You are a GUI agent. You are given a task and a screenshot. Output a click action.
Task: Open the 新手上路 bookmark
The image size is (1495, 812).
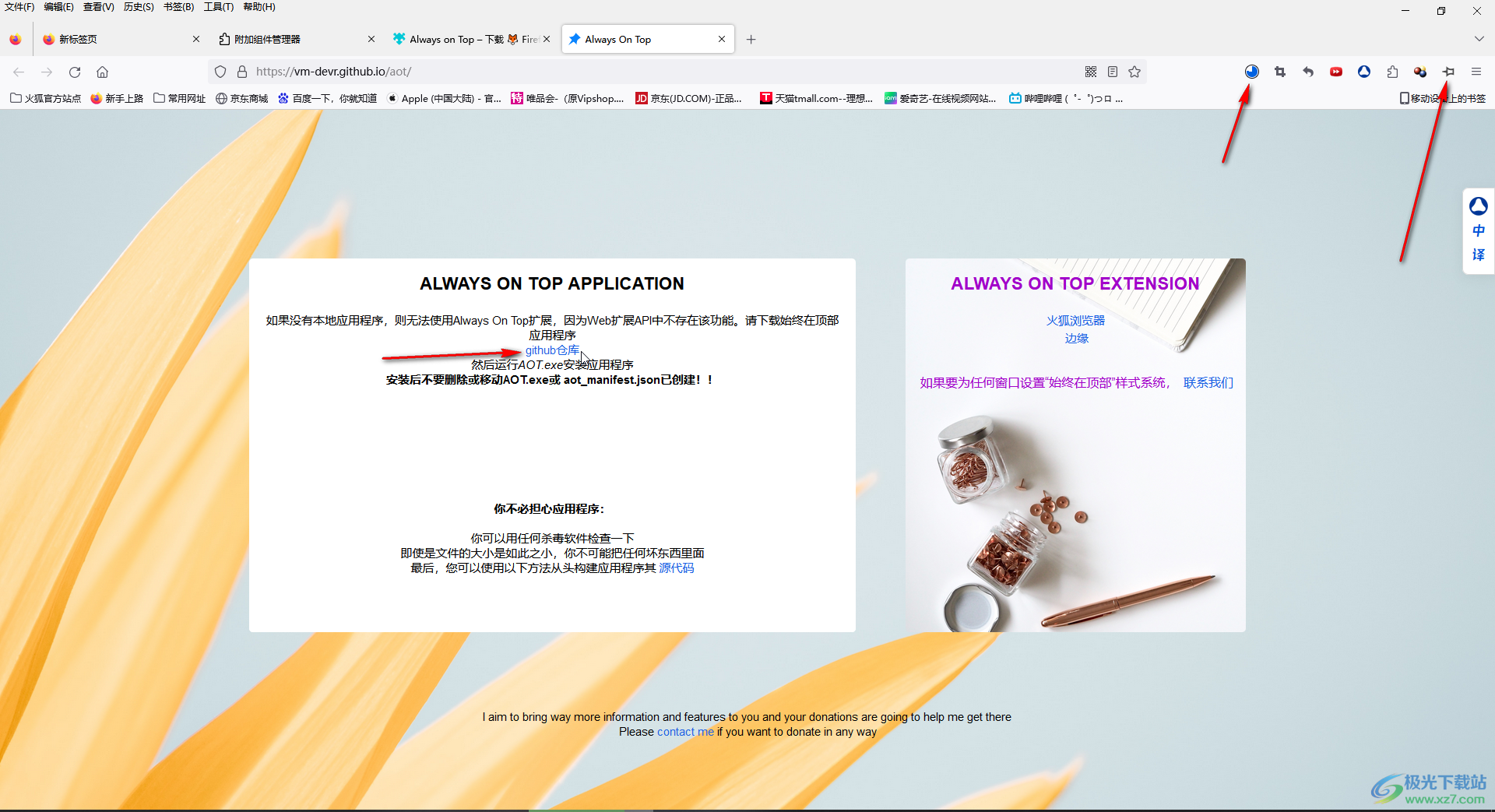coord(117,98)
